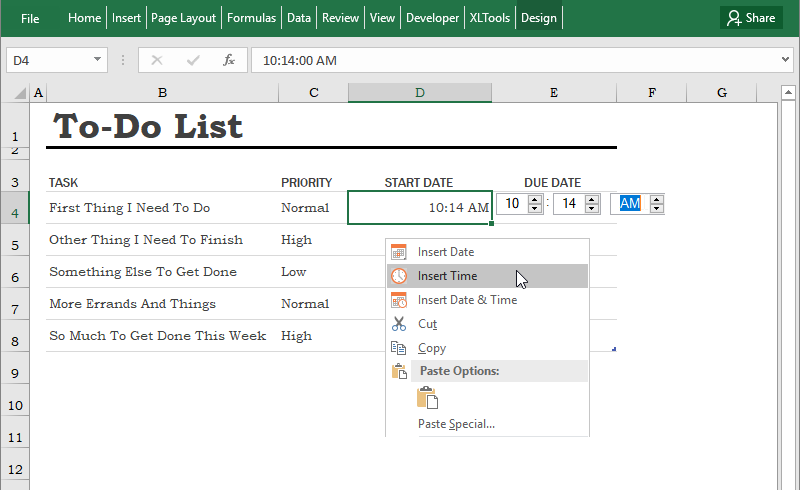Click the Cut scissors icon
Image resolution: width=800 pixels, height=490 pixels.
(x=399, y=324)
